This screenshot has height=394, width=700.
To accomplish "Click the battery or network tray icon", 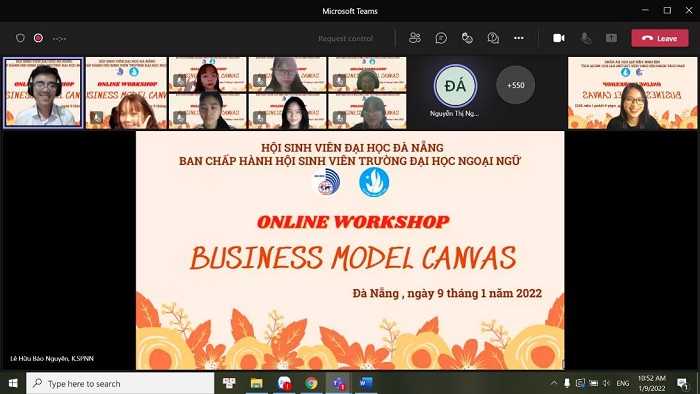I will click(x=593, y=383).
